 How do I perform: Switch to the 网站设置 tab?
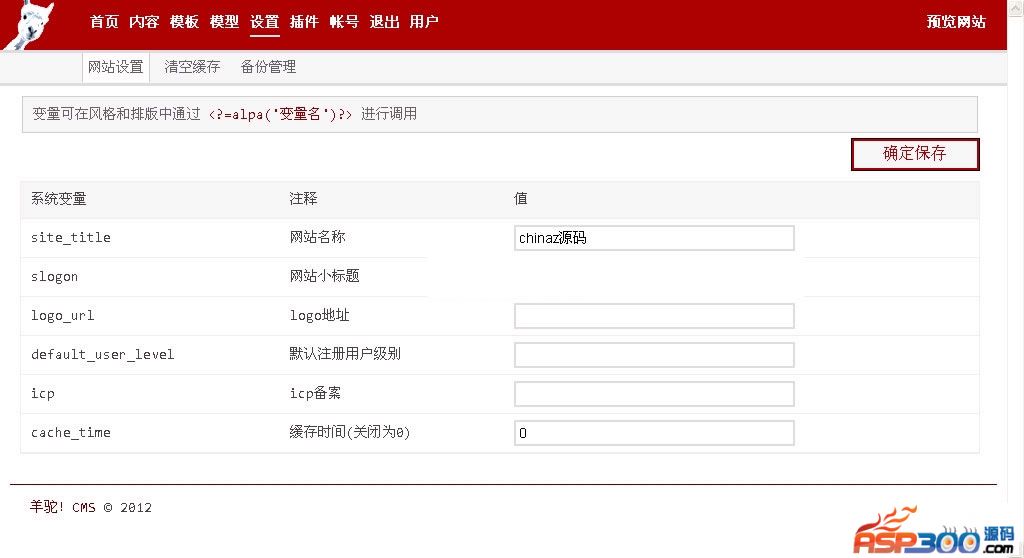tap(116, 67)
